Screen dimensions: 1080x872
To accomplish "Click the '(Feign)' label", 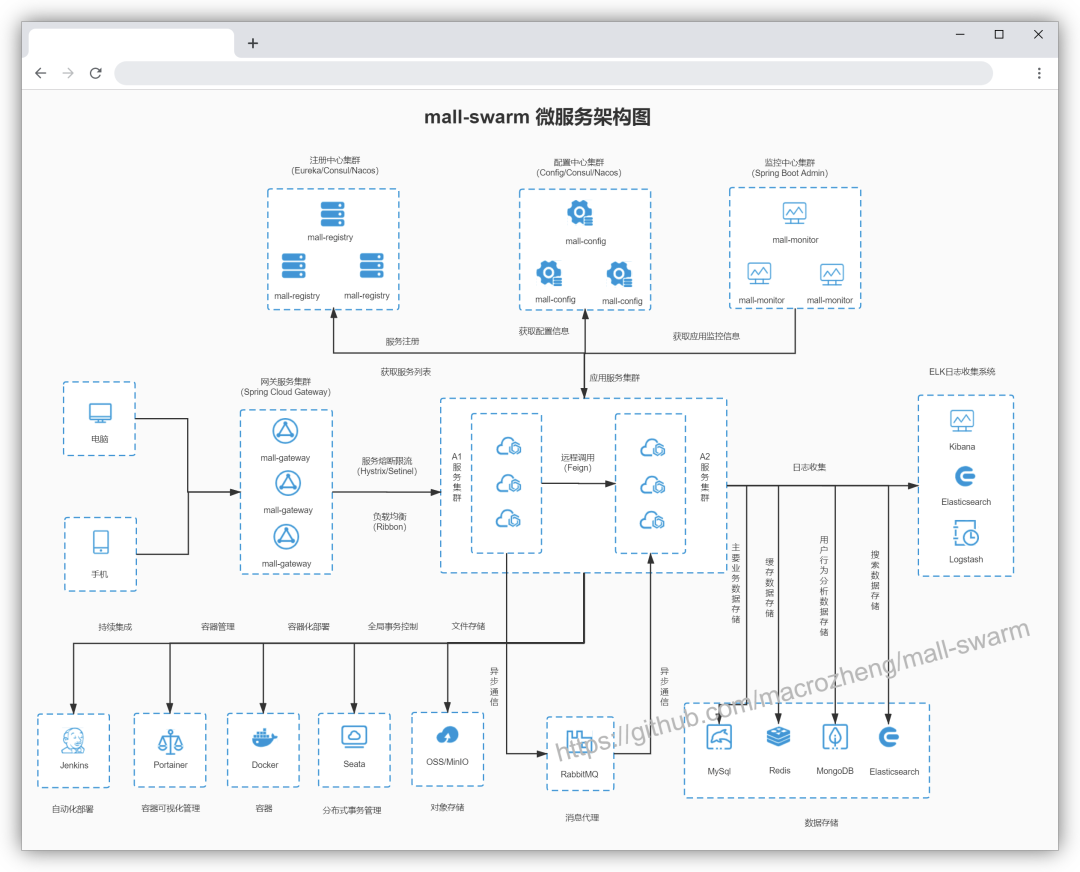I will [577, 468].
